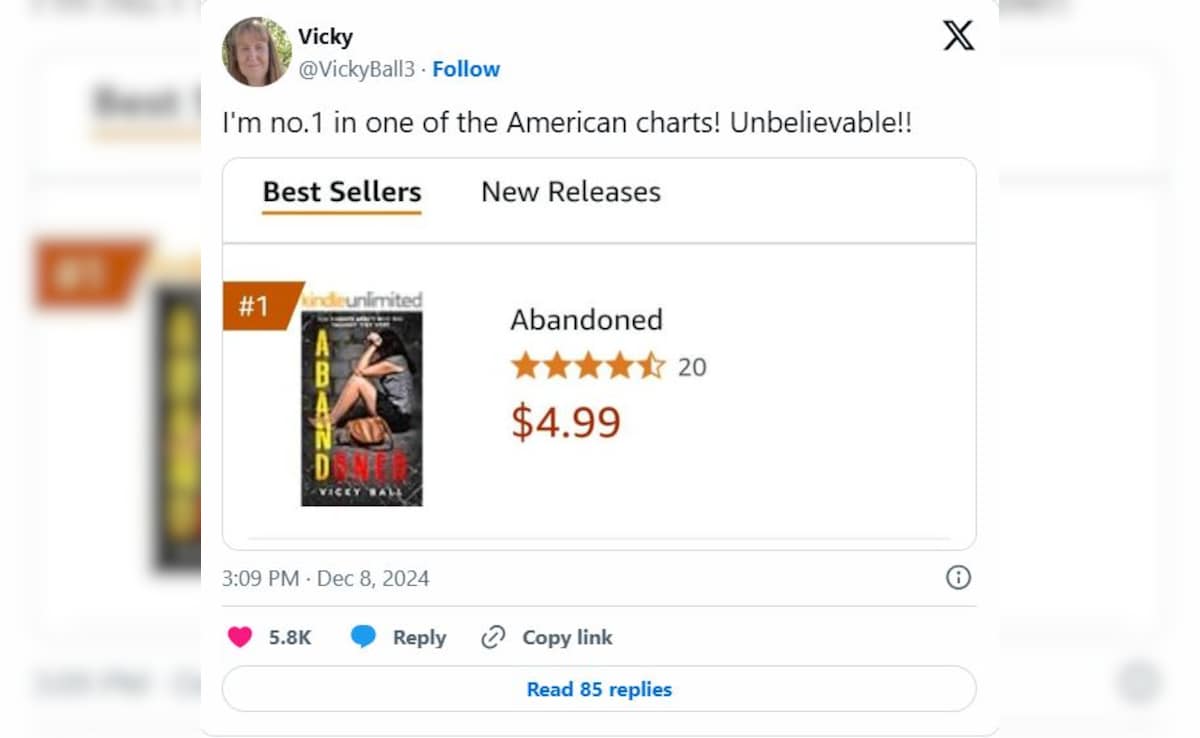Click the Abandoned book title

pos(586,320)
